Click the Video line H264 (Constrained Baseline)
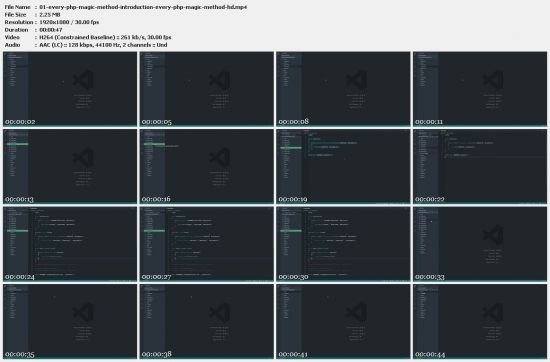 click(105, 37)
